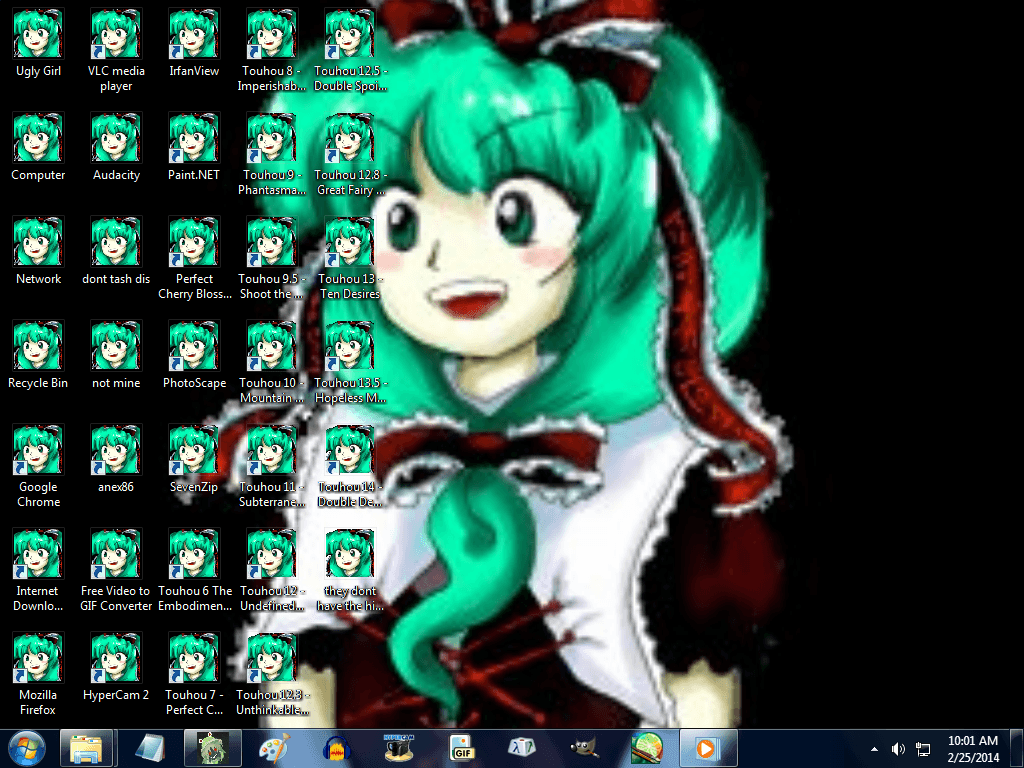1024x768 pixels.
Task: Launch Google Chrome from the desktop
Action: click(37, 451)
